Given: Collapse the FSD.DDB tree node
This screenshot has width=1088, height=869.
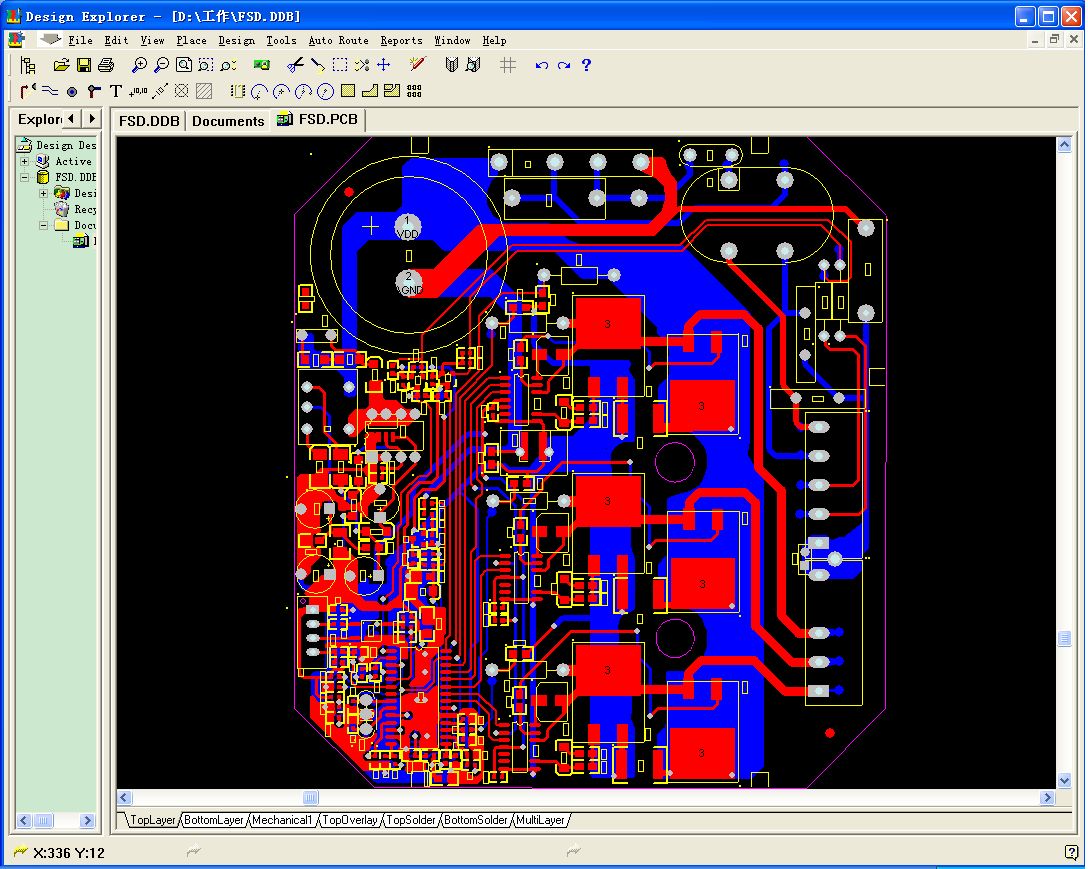Looking at the screenshot, I should coord(25,177).
